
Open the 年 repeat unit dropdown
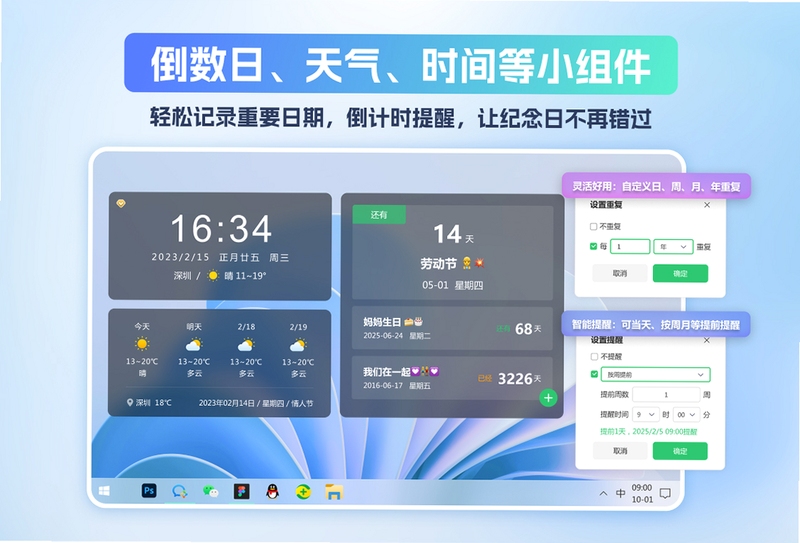[673, 246]
